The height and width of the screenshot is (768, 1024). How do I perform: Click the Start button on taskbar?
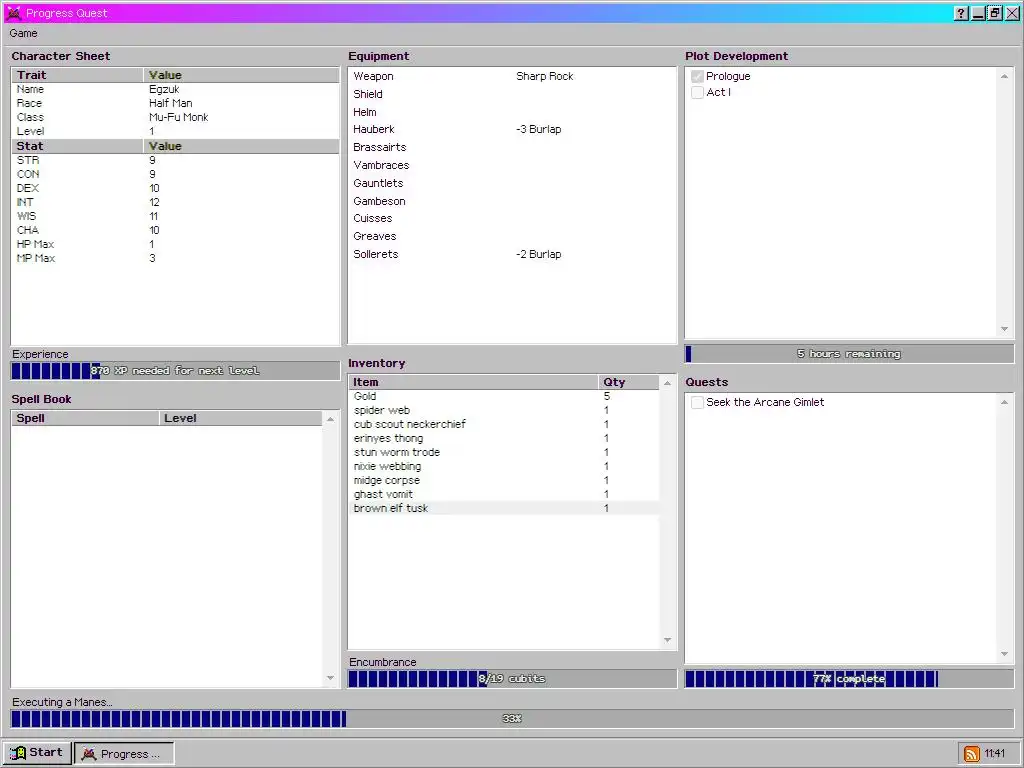[37, 752]
